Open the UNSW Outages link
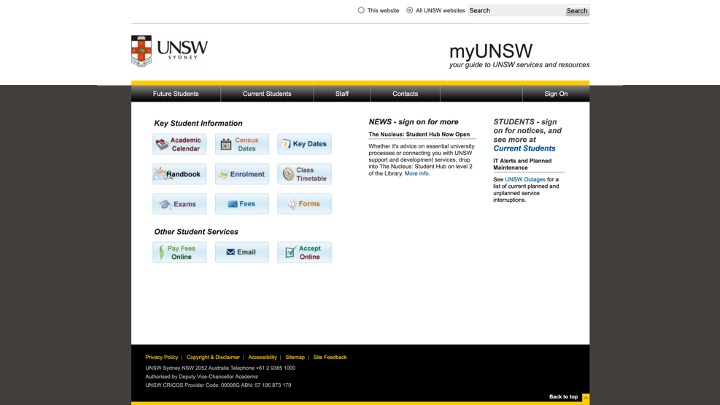Image resolution: width=720 pixels, height=405 pixels. coord(525,180)
